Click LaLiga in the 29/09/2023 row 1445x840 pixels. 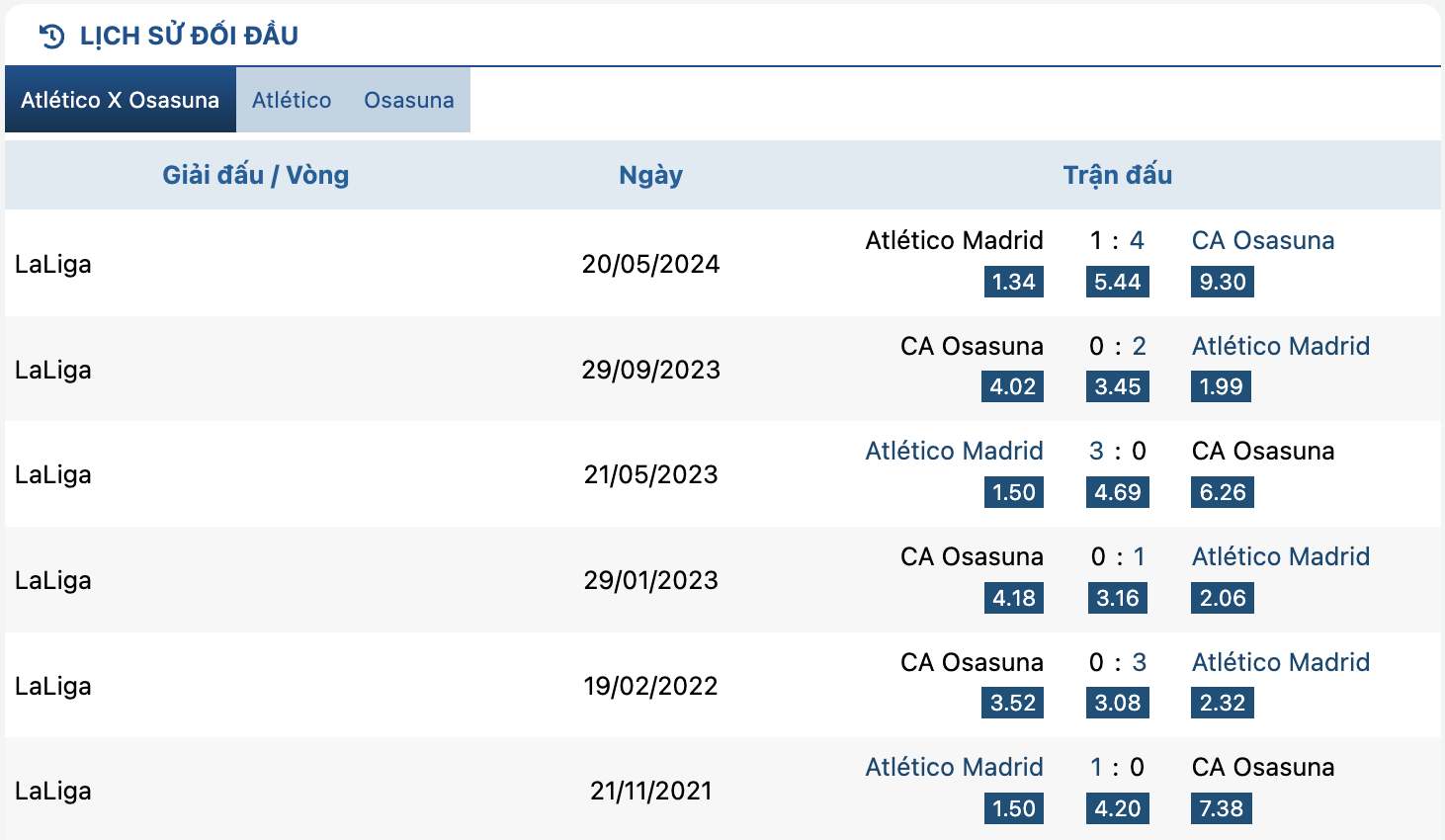coord(53,370)
